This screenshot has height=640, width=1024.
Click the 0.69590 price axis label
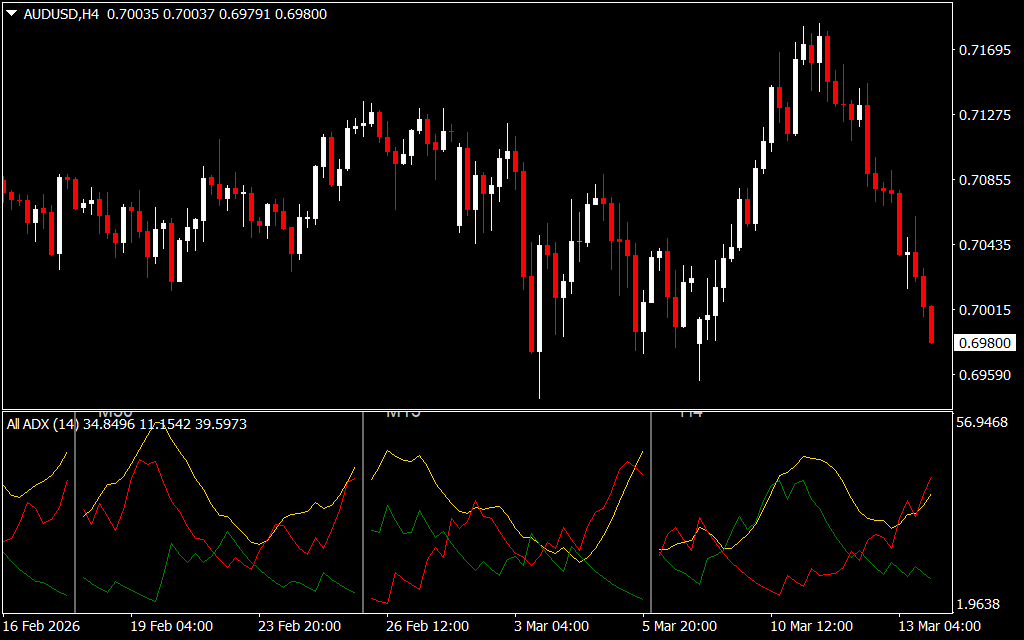[986, 375]
